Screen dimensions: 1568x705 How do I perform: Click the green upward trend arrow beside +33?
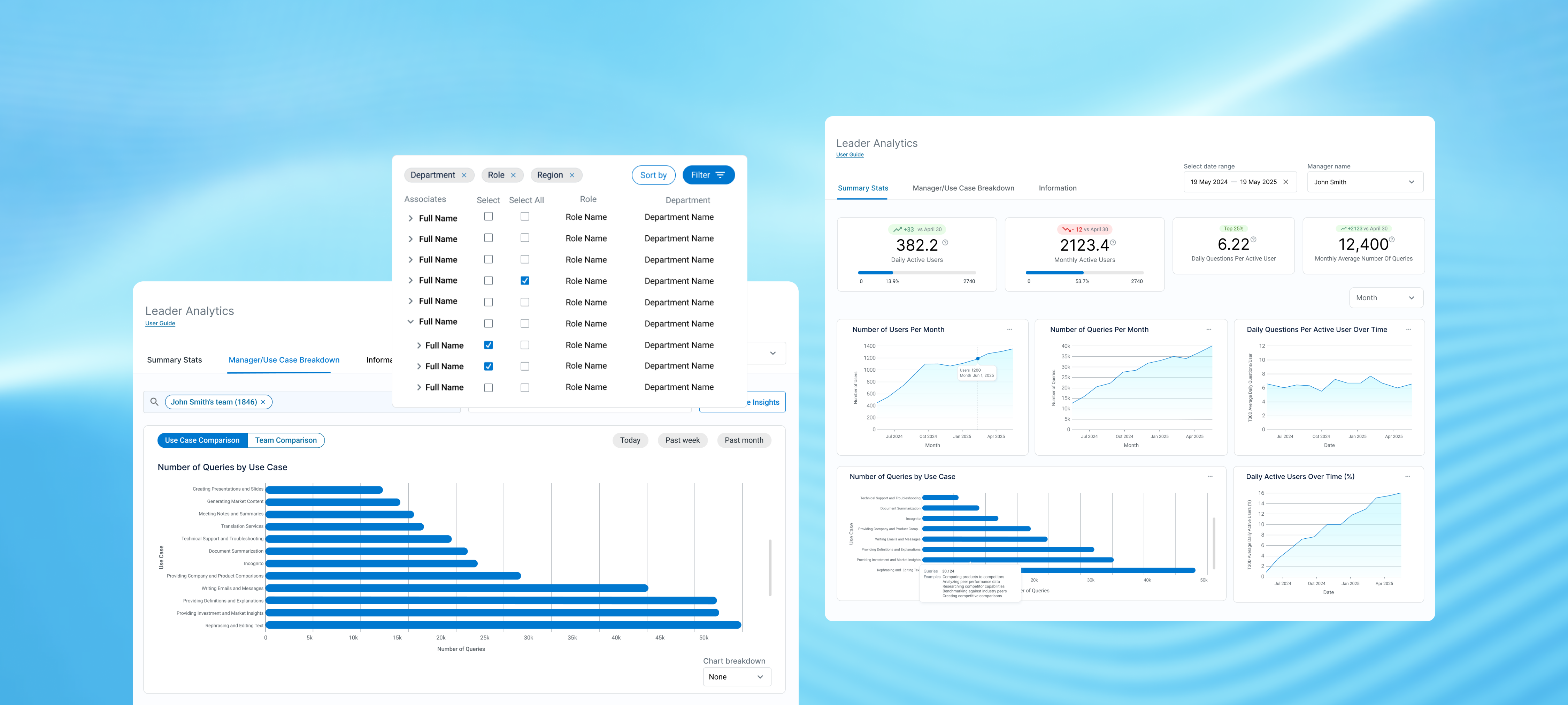pyautogui.click(x=897, y=230)
